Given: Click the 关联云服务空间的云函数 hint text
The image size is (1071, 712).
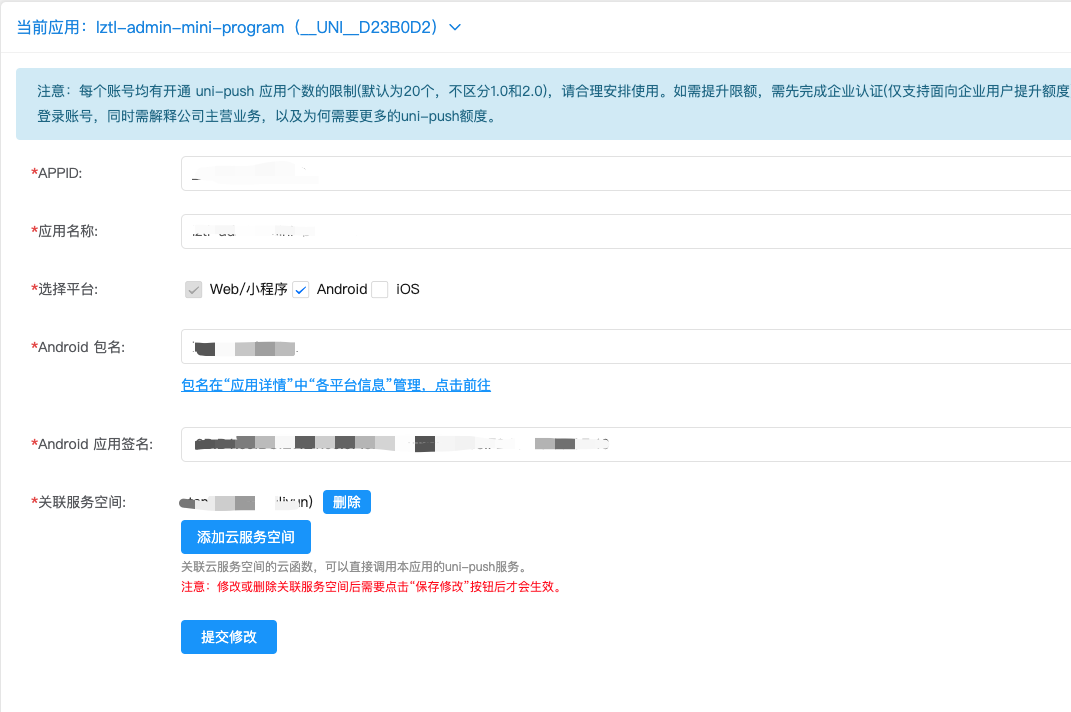Looking at the screenshot, I should [x=355, y=566].
